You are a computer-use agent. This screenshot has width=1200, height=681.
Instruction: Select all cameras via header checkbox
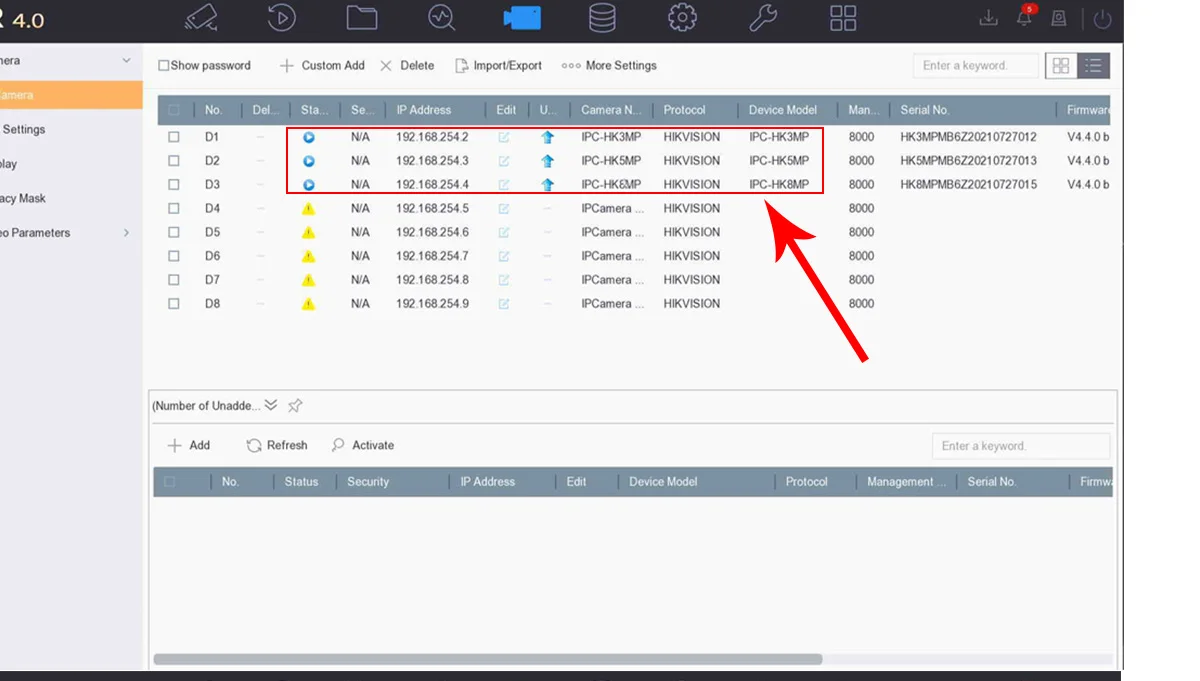click(174, 110)
